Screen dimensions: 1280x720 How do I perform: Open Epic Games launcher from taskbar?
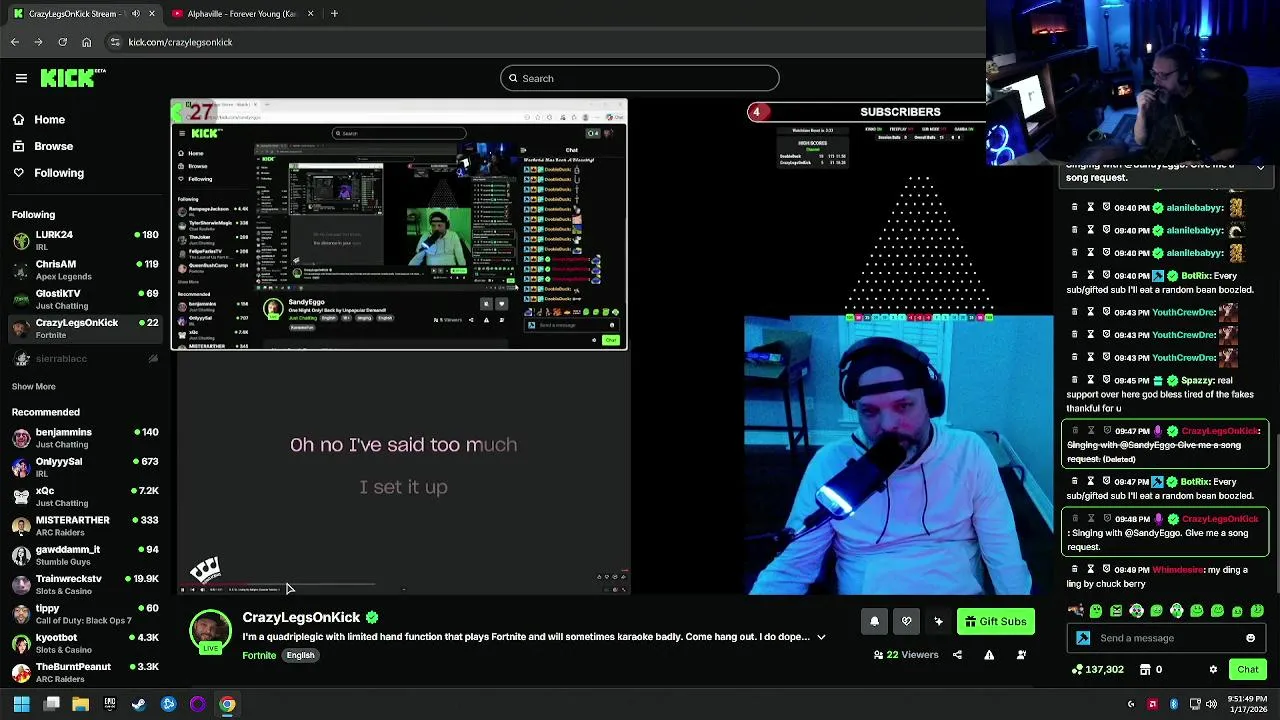click(110, 704)
